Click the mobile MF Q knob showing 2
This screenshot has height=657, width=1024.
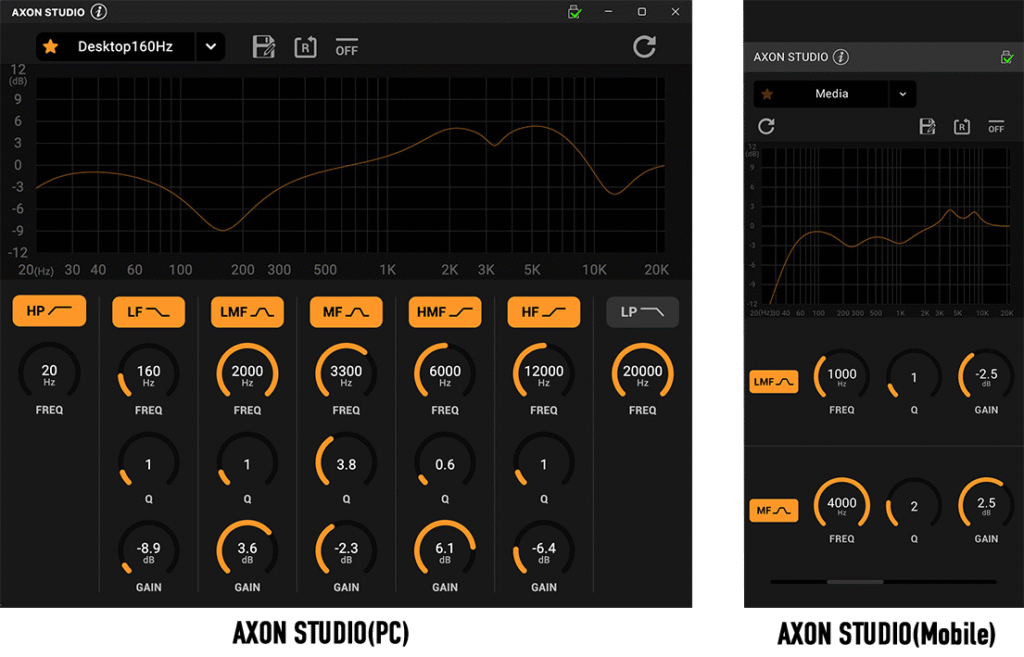tap(914, 504)
